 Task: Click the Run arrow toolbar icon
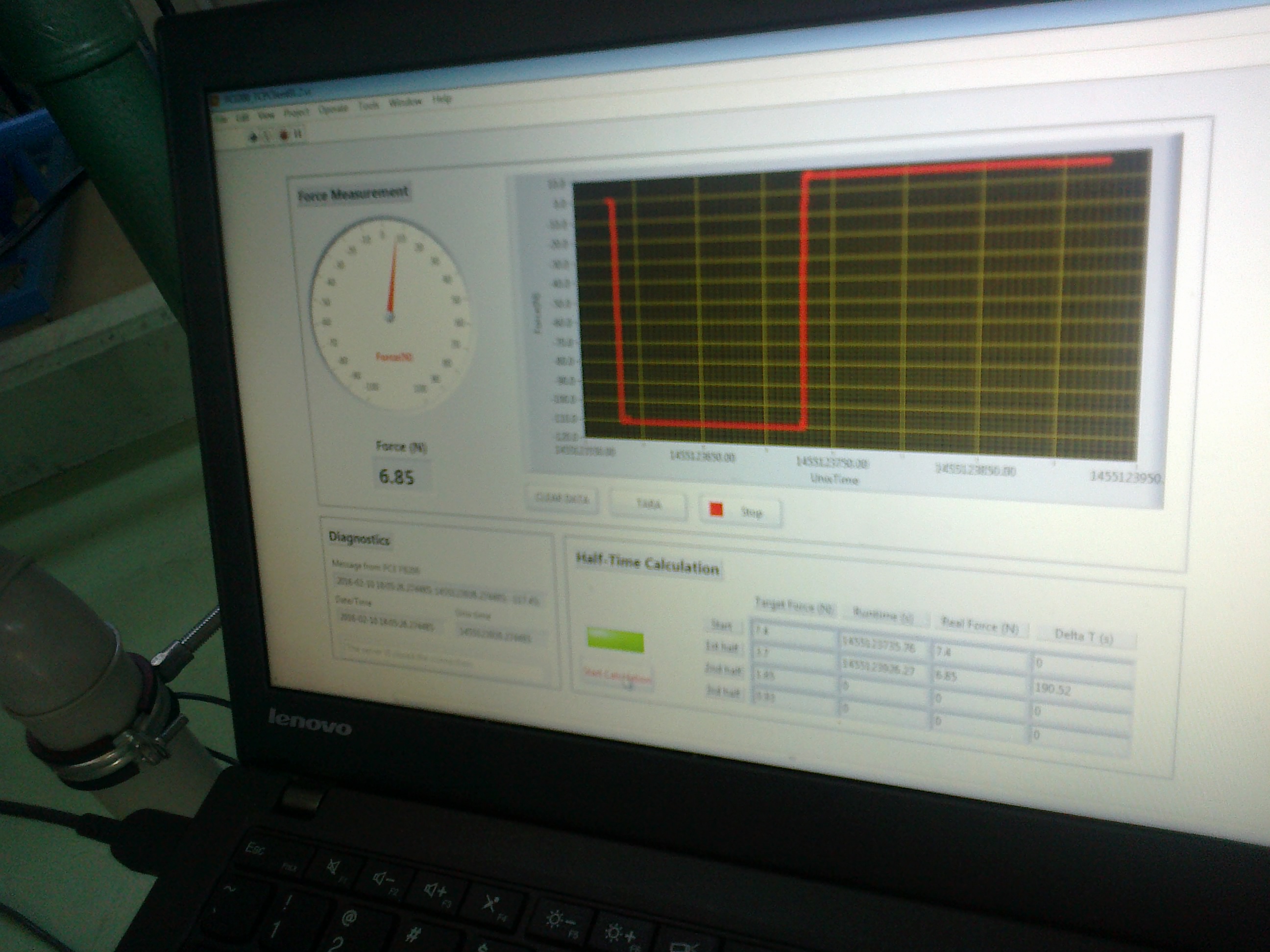[x=254, y=136]
